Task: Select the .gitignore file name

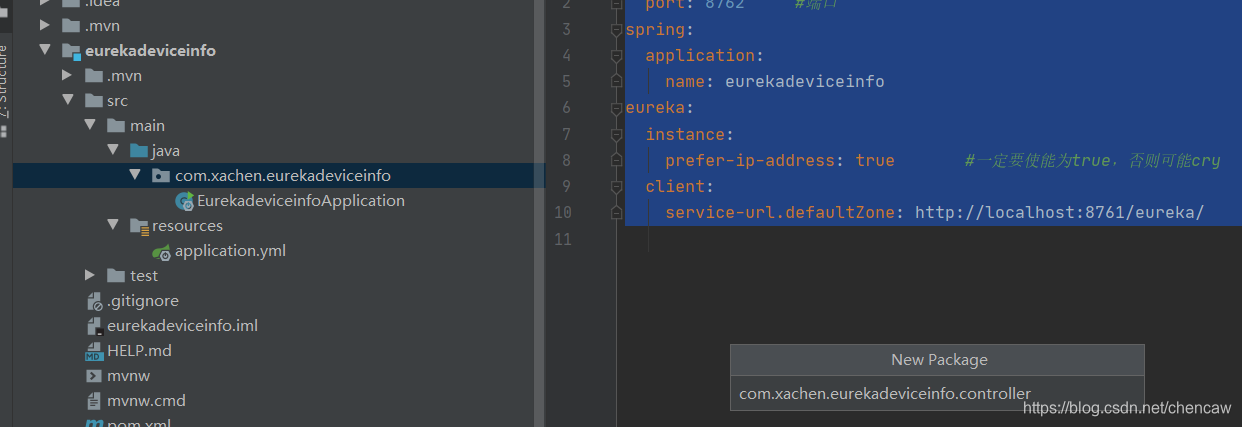Action: click(x=143, y=300)
